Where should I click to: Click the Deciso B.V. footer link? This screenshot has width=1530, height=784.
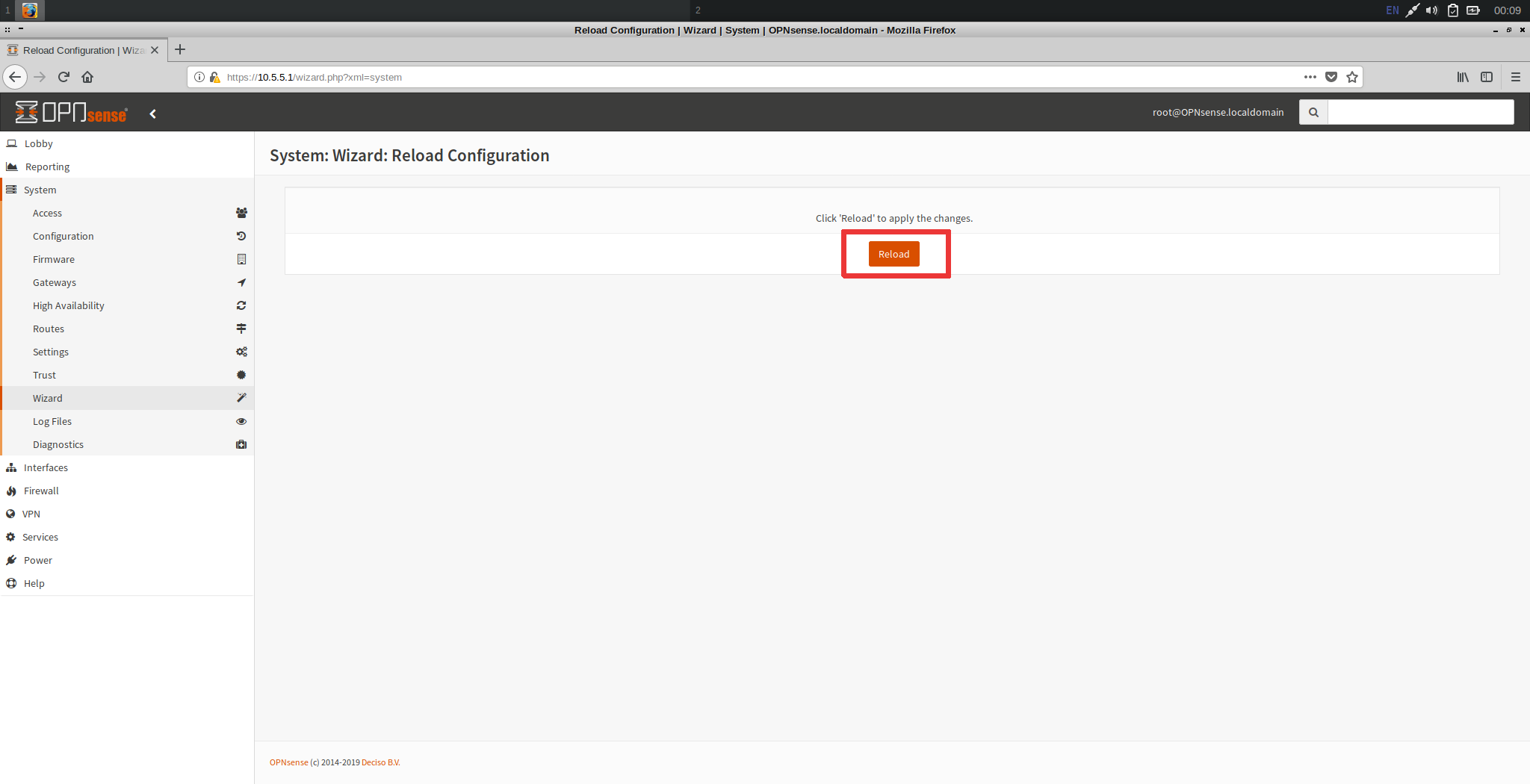click(x=381, y=762)
